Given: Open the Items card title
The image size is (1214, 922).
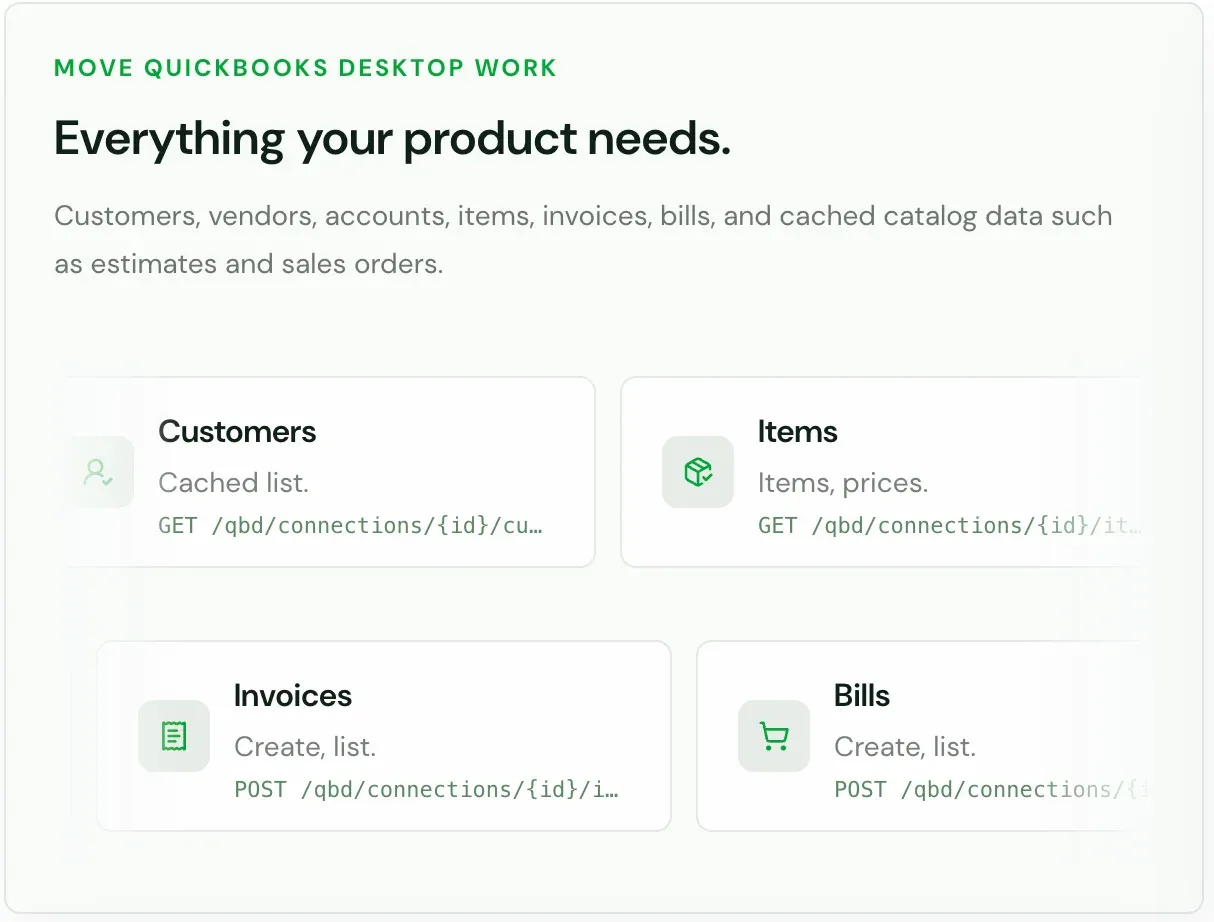Looking at the screenshot, I should (798, 432).
